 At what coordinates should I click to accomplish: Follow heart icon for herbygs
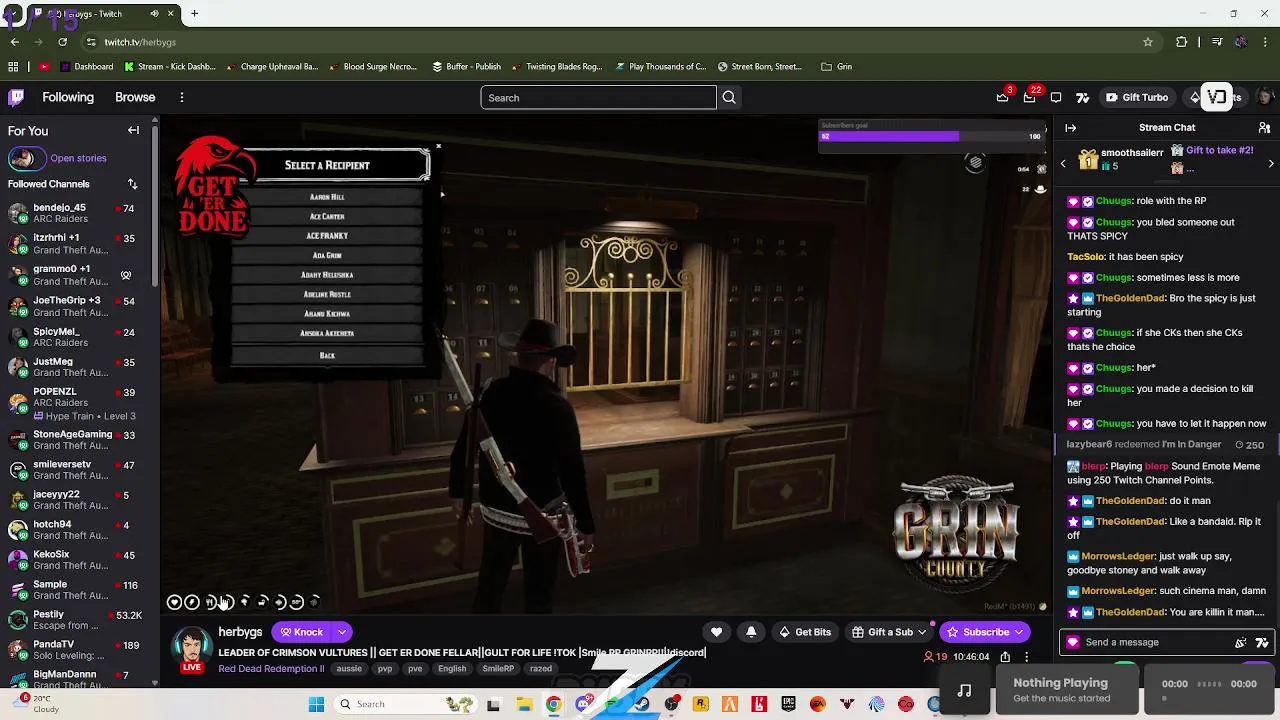[716, 632]
